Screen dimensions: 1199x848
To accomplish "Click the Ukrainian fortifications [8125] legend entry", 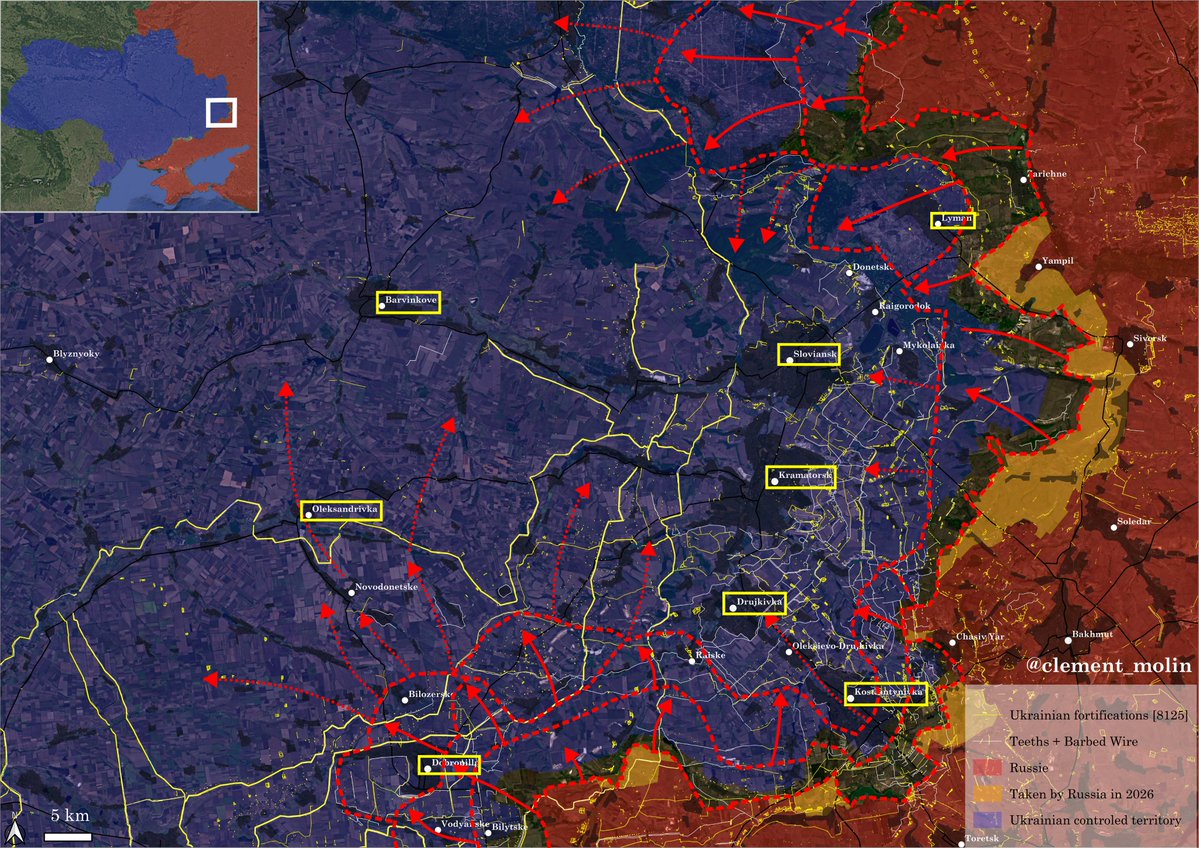I will tap(1080, 716).
